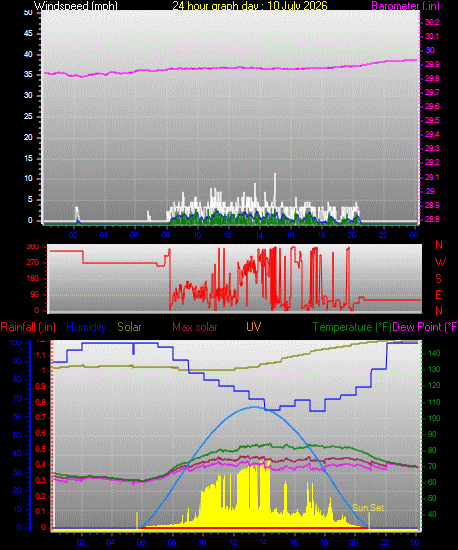The width and height of the screenshot is (458, 550).
Task: Click the green 130 temperature scale value
Action: 434,369
